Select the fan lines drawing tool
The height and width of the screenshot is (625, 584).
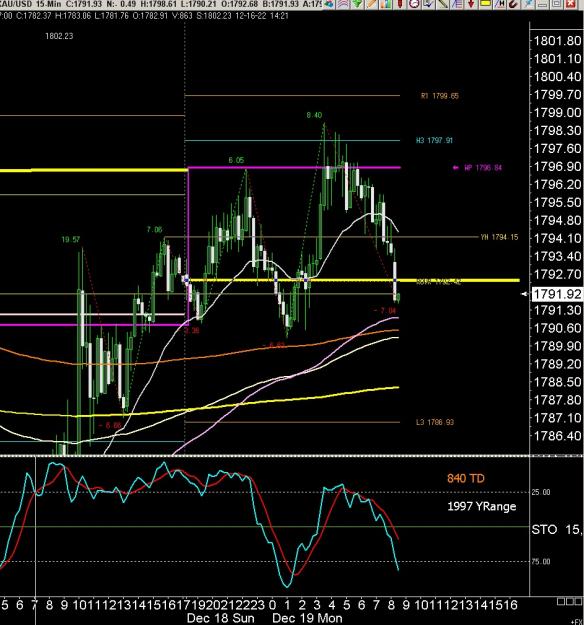click(x=456, y=4)
